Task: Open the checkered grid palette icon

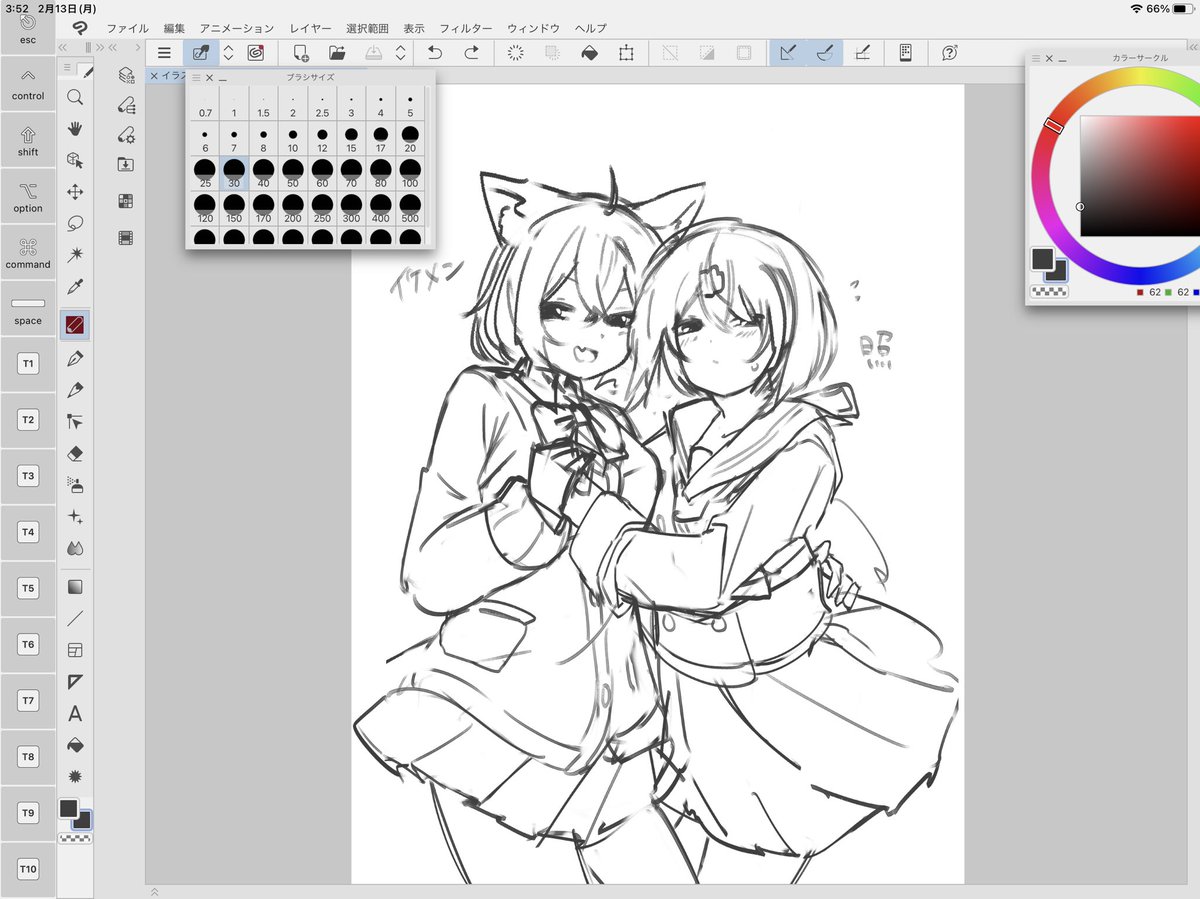Action: click(126, 201)
